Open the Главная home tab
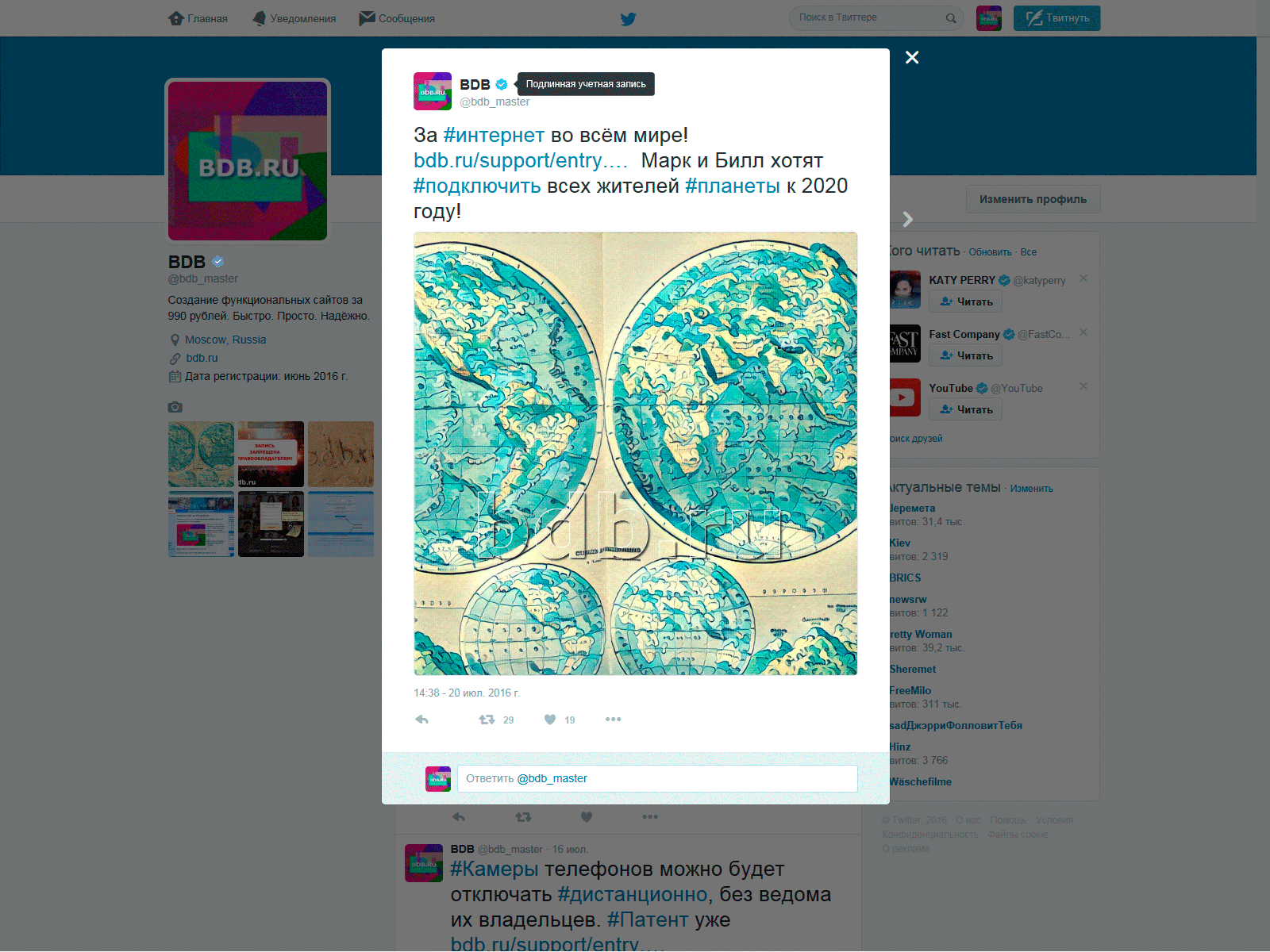This screenshot has height=952, width=1270. tap(198, 18)
